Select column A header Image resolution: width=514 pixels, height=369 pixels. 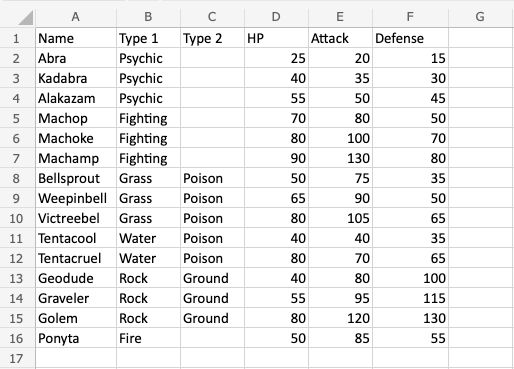(76, 17)
